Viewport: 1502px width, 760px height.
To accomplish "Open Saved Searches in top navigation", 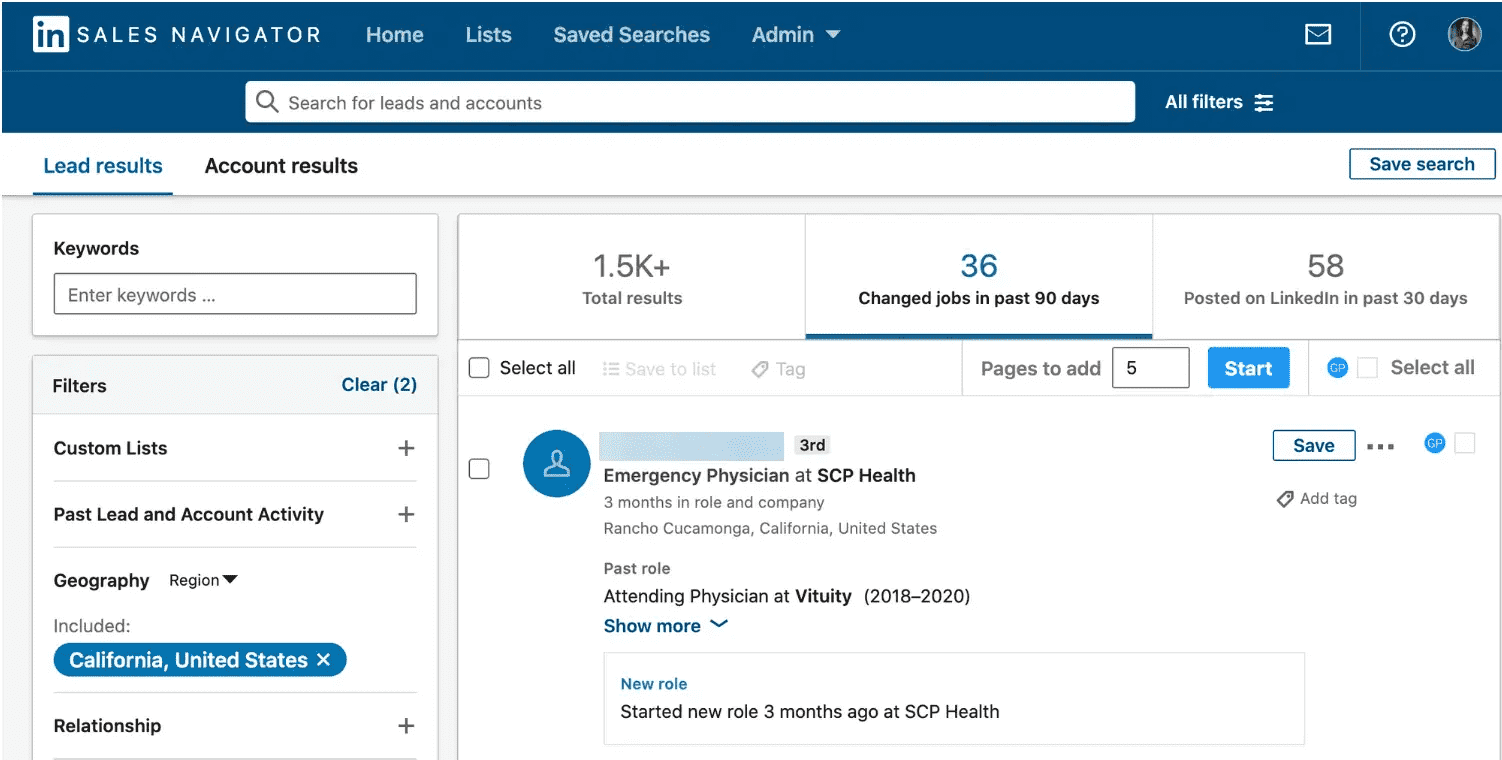I will point(631,35).
